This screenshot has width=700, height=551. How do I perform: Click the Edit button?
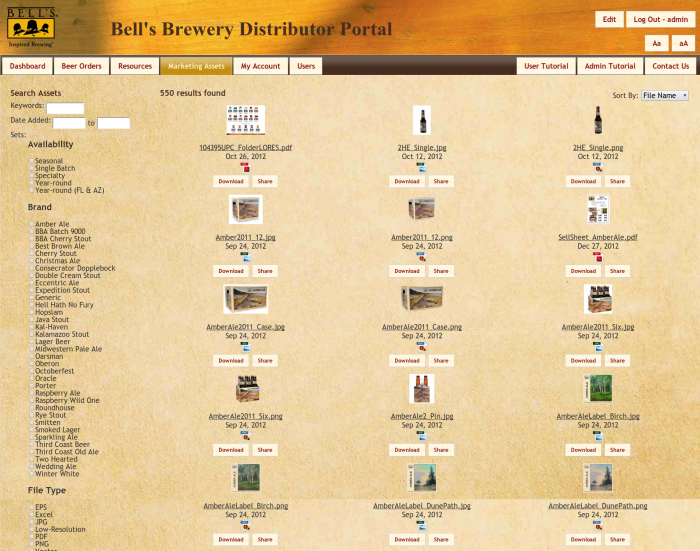click(x=609, y=19)
